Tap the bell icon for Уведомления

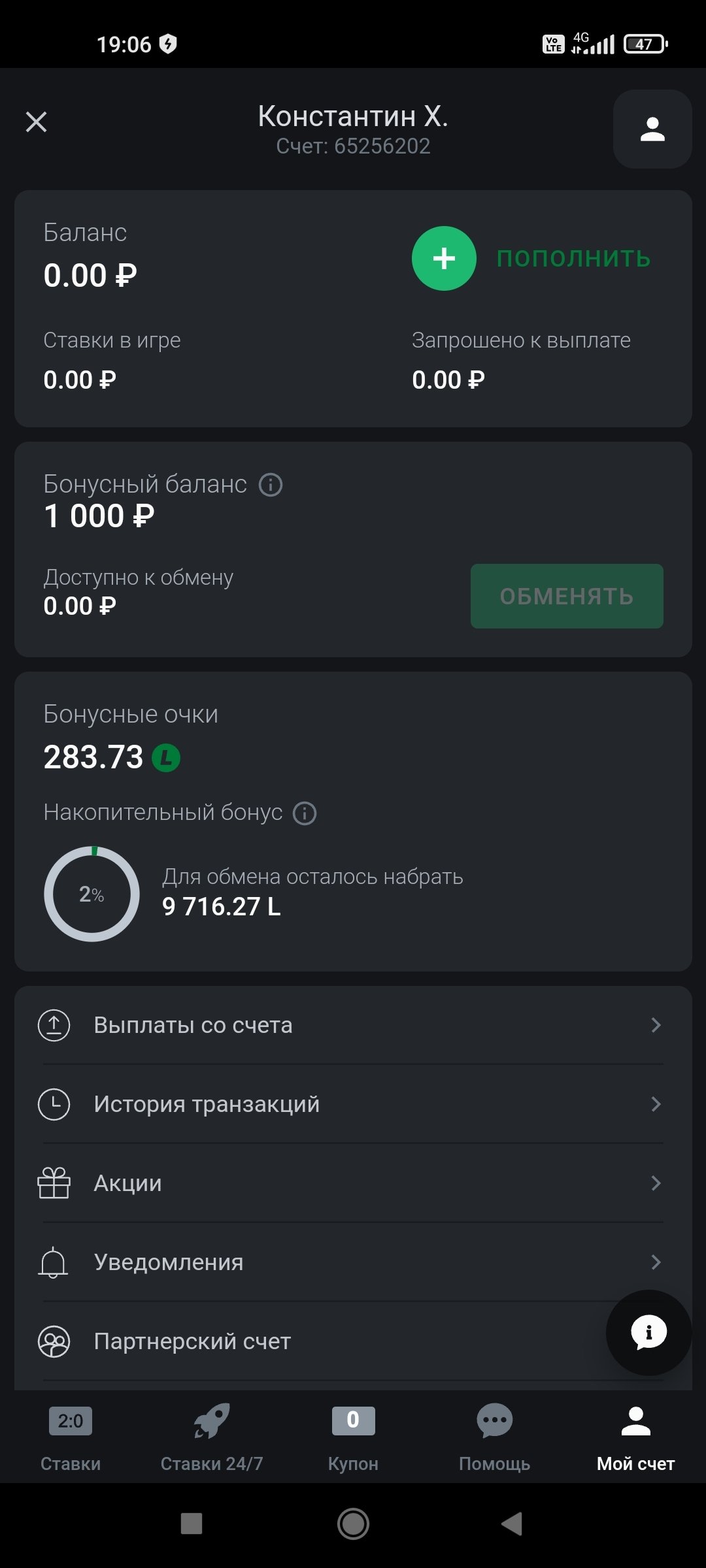coord(54,1262)
